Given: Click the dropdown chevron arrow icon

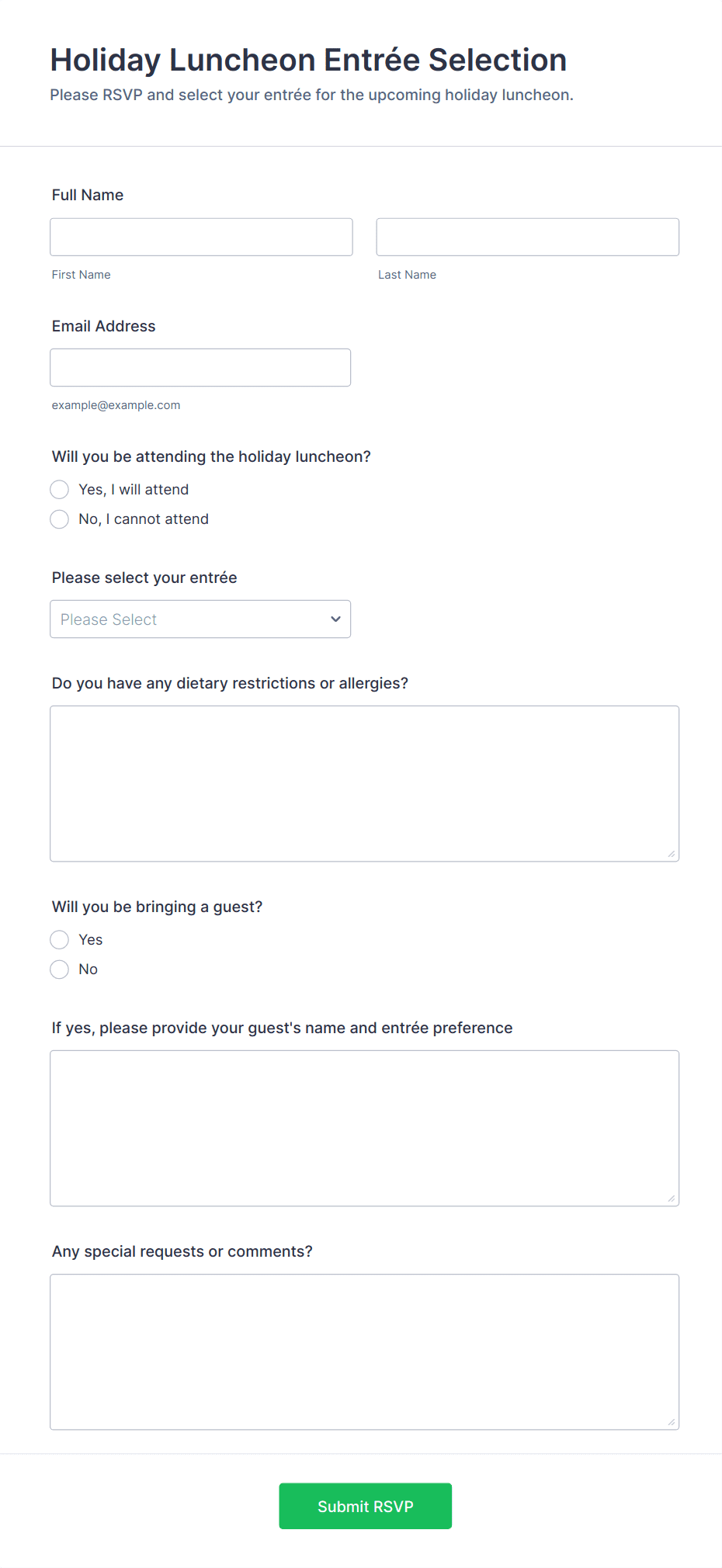Looking at the screenshot, I should coord(335,619).
